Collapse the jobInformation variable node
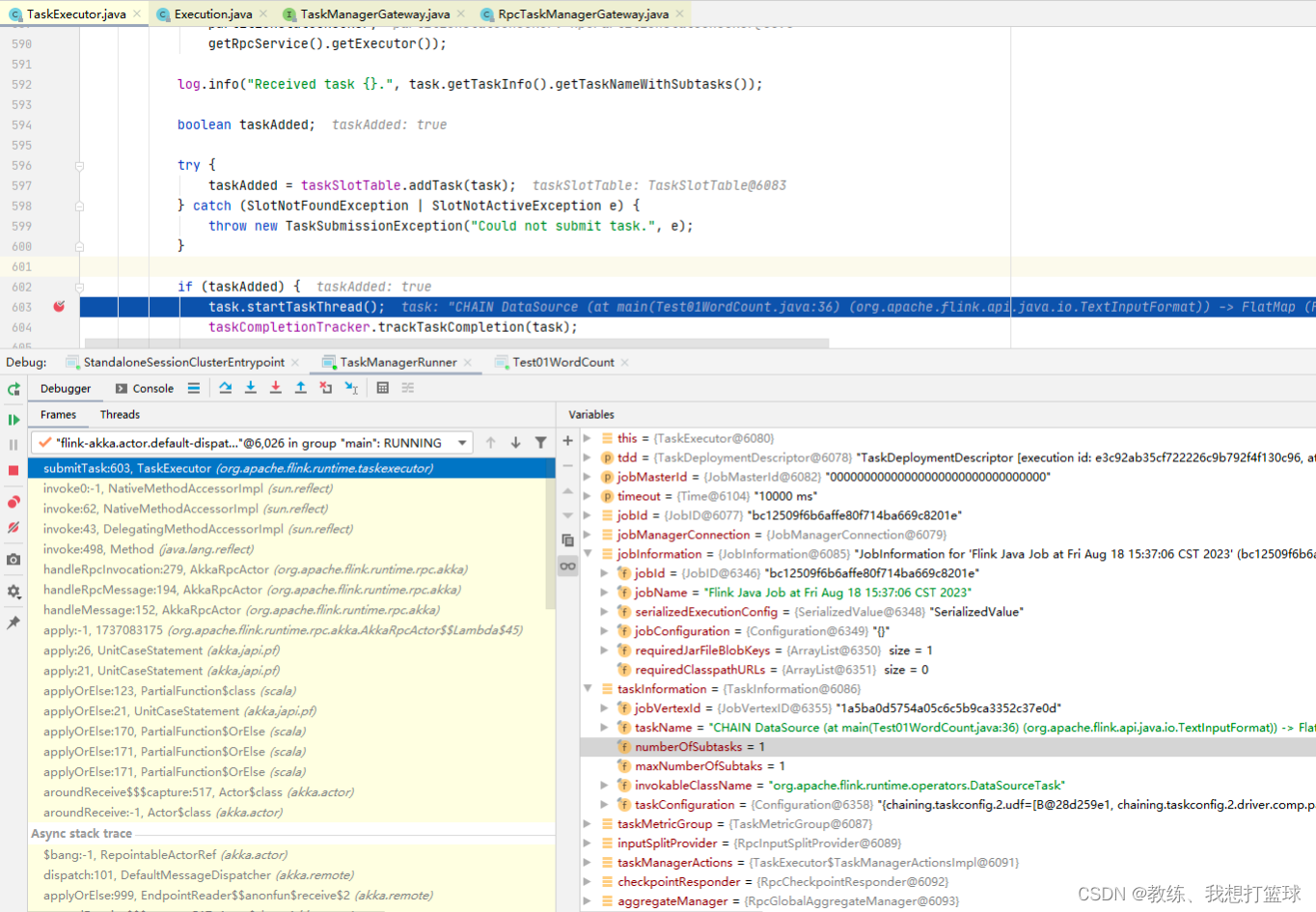The image size is (1316, 912). click(588, 554)
